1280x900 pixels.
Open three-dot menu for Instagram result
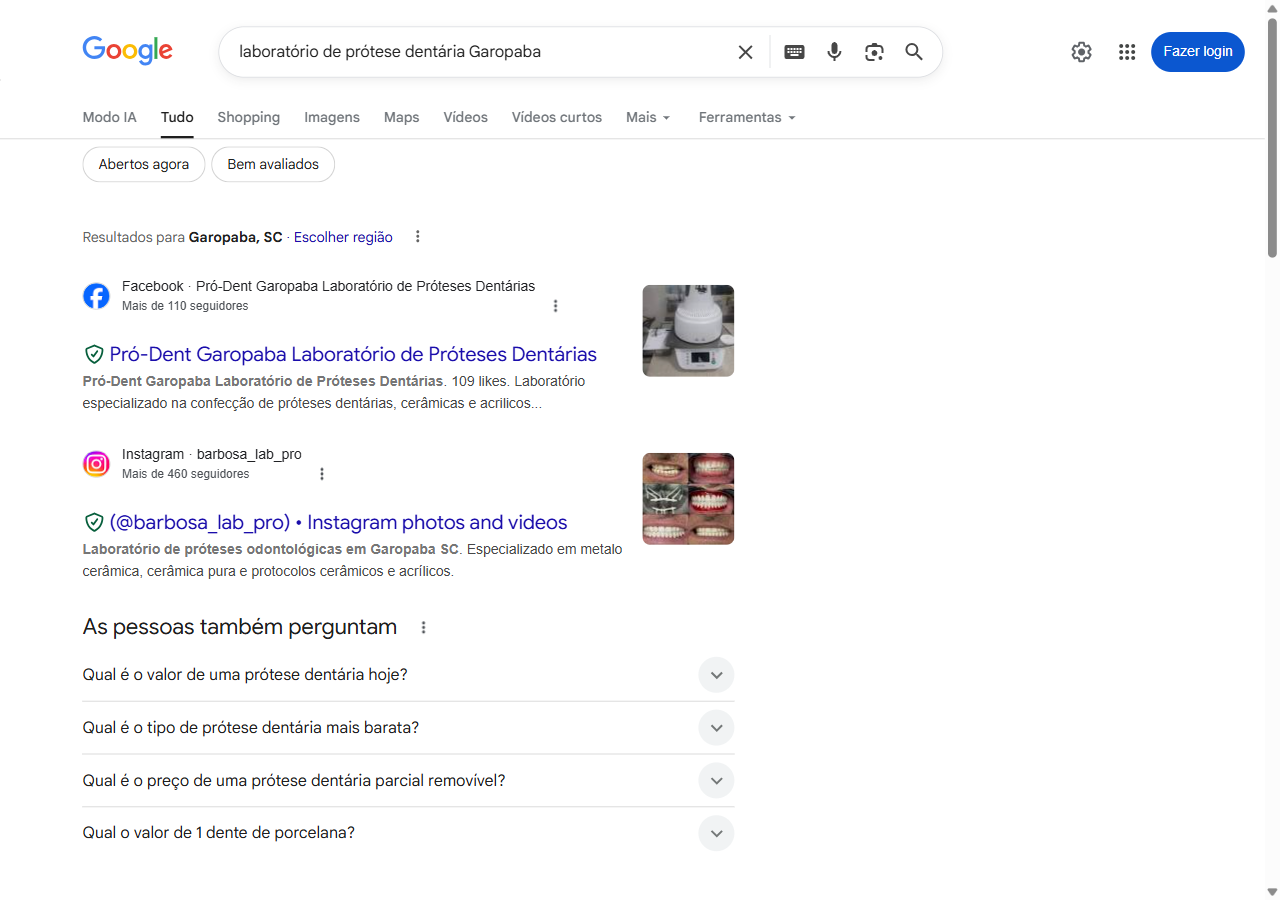pos(322,474)
